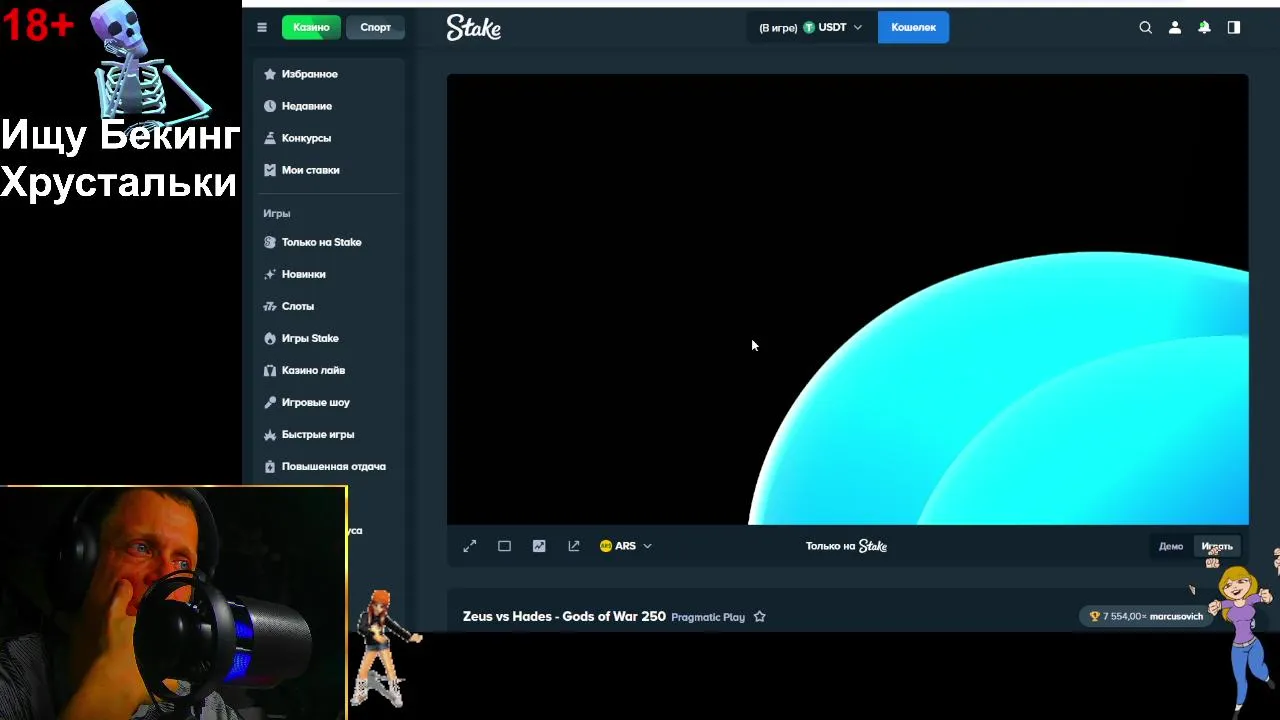
Task: Switch to Играть real mode
Action: click(x=1217, y=546)
